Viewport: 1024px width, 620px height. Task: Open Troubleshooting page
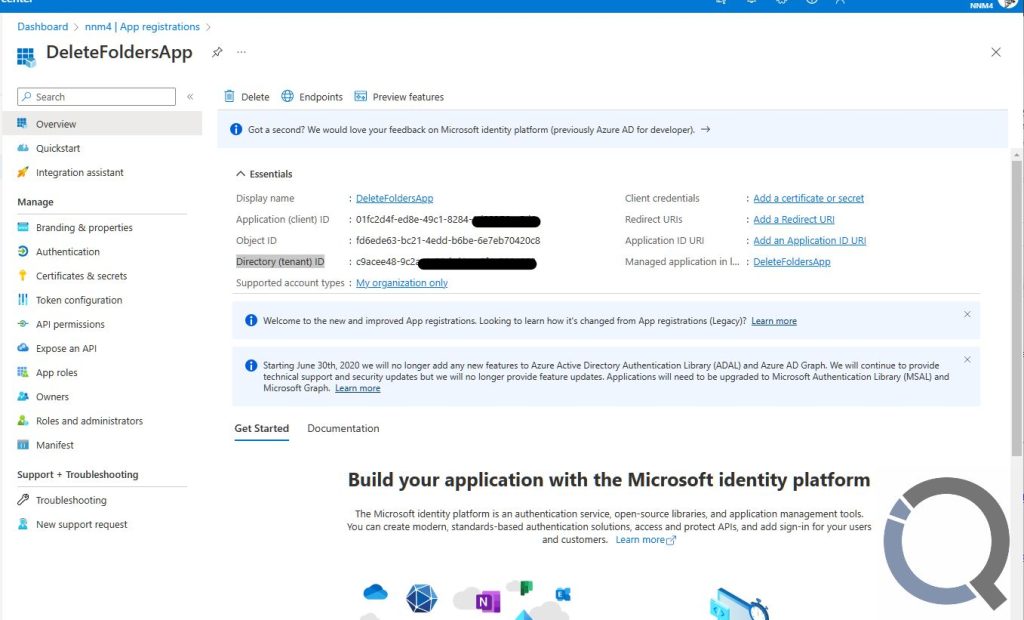pyautogui.click(x=71, y=500)
